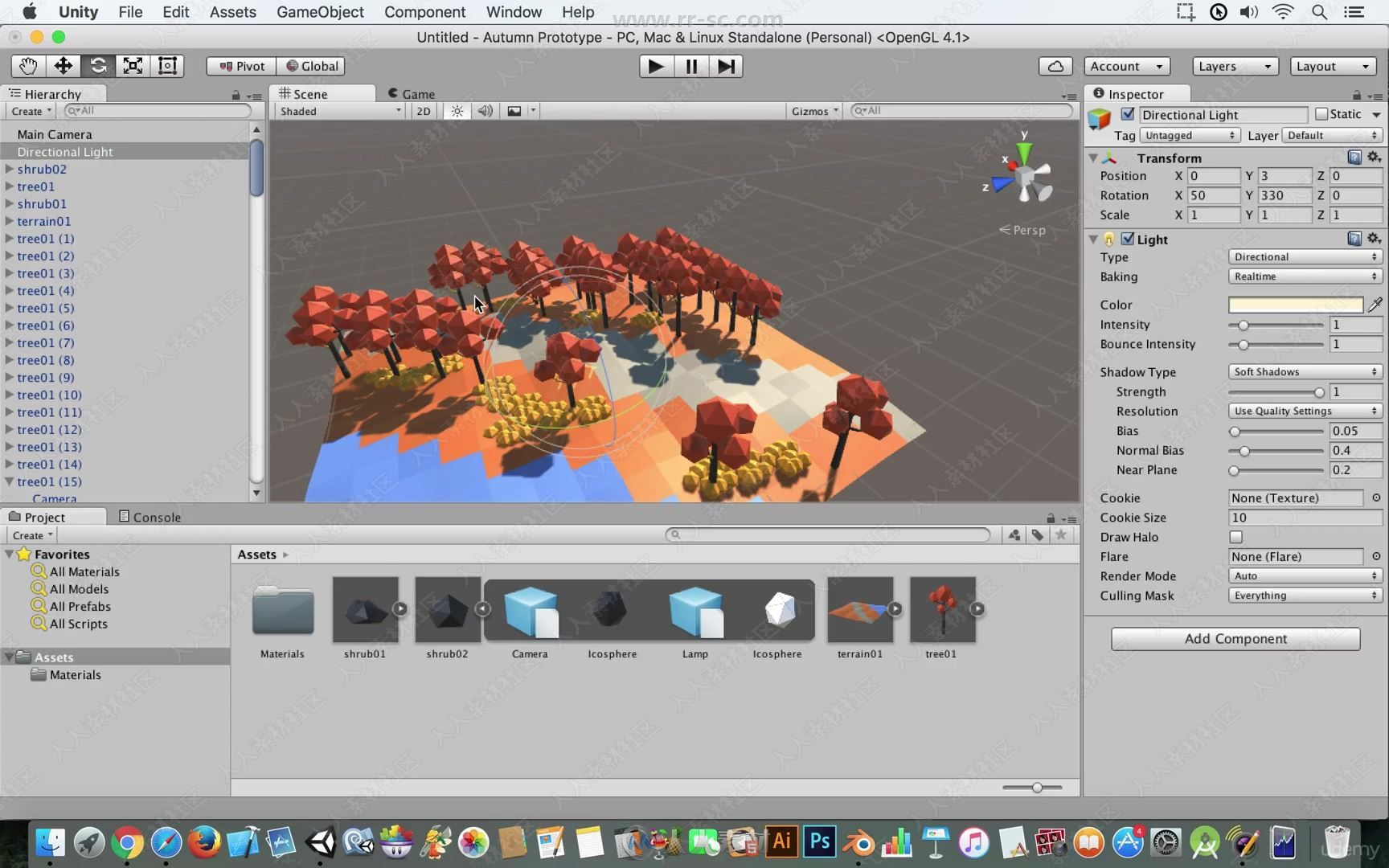This screenshot has width=1389, height=868.
Task: Open the Culling Mask dropdown
Action: pos(1305,596)
